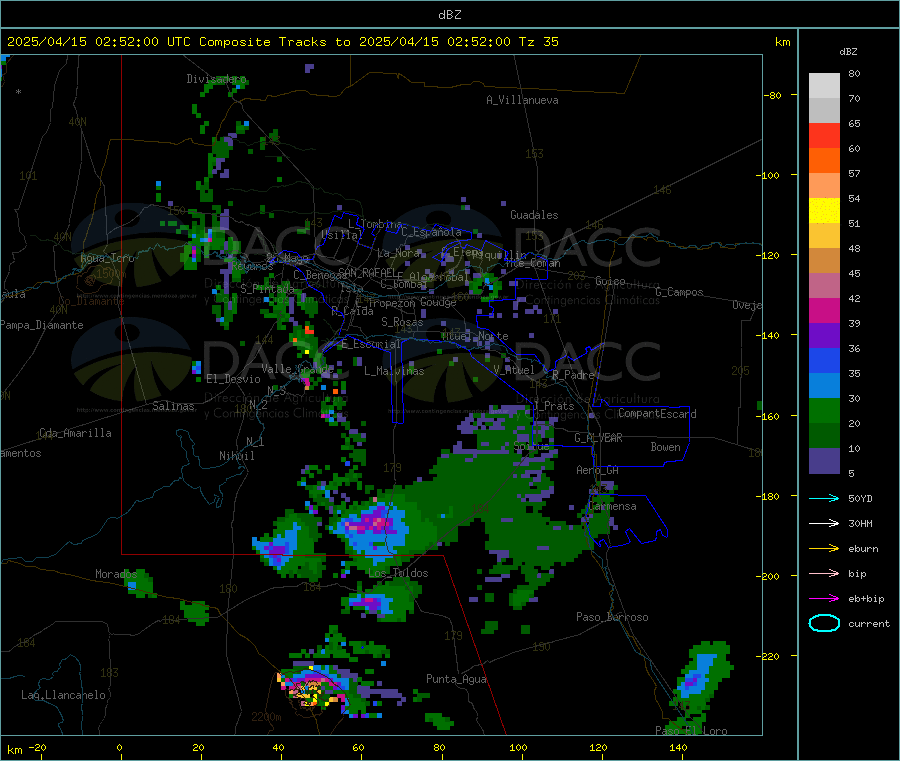Click the 'Valle_Grande' map label
The image size is (900, 761).
[297, 368]
